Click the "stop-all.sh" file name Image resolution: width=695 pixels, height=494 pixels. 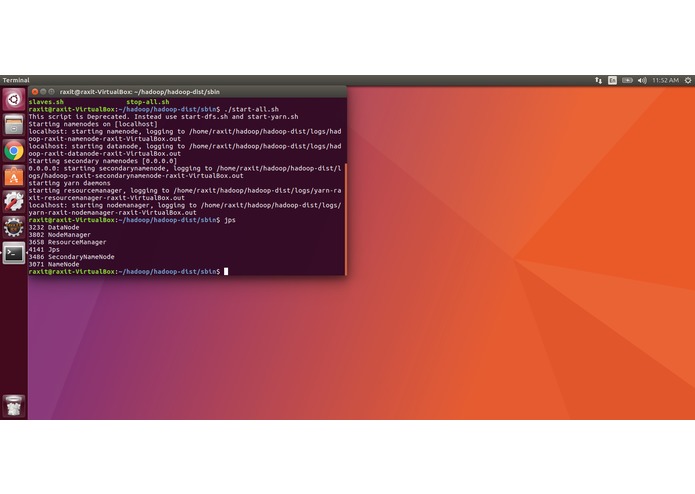point(148,102)
